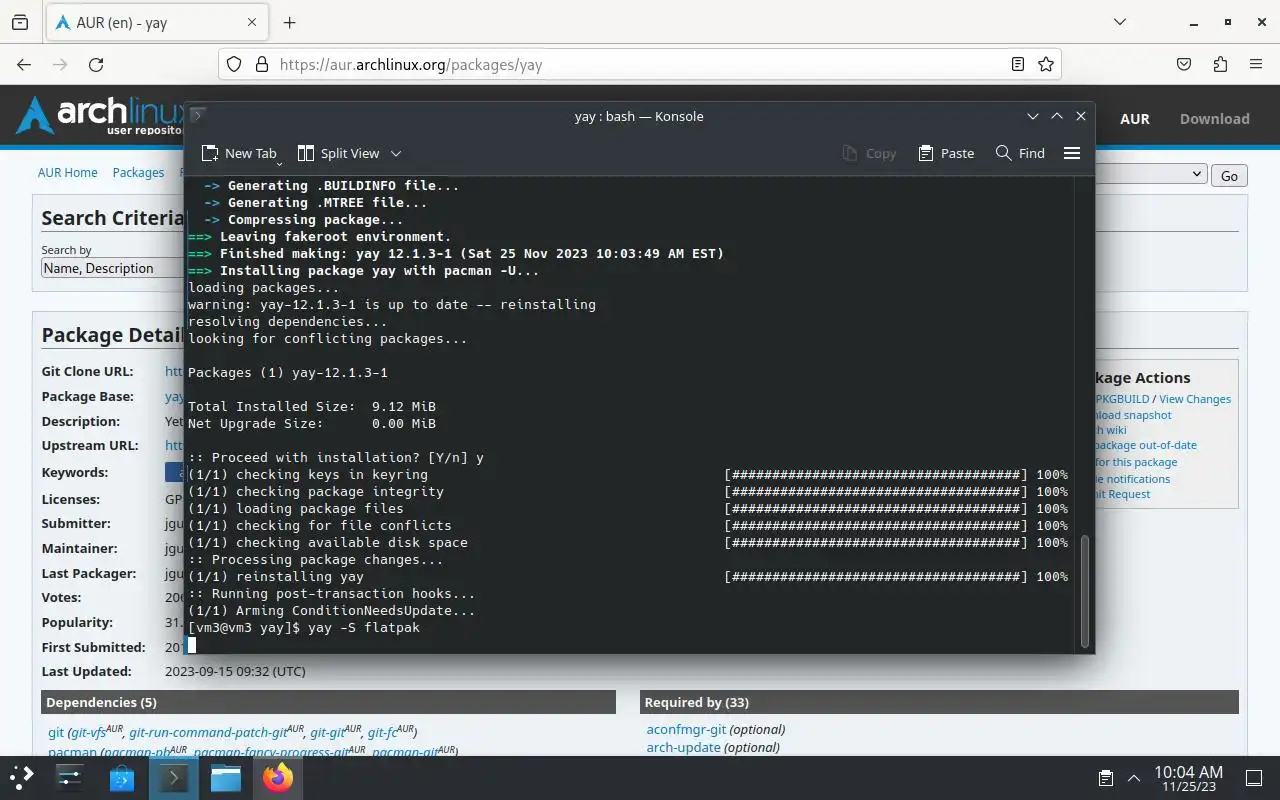Click Konsole window menu icon in title bar
This screenshot has height=800, width=1280.
[198, 116]
